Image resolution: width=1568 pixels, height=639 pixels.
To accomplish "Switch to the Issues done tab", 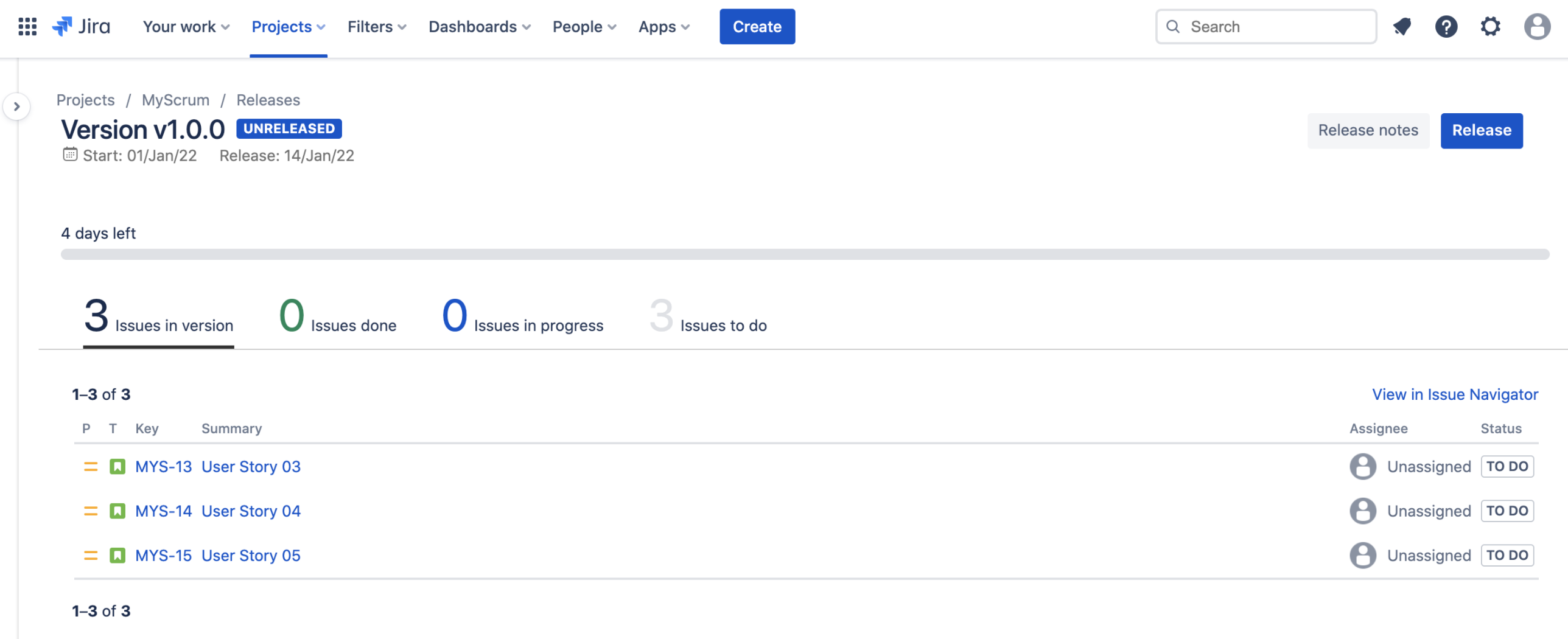I will (x=338, y=318).
